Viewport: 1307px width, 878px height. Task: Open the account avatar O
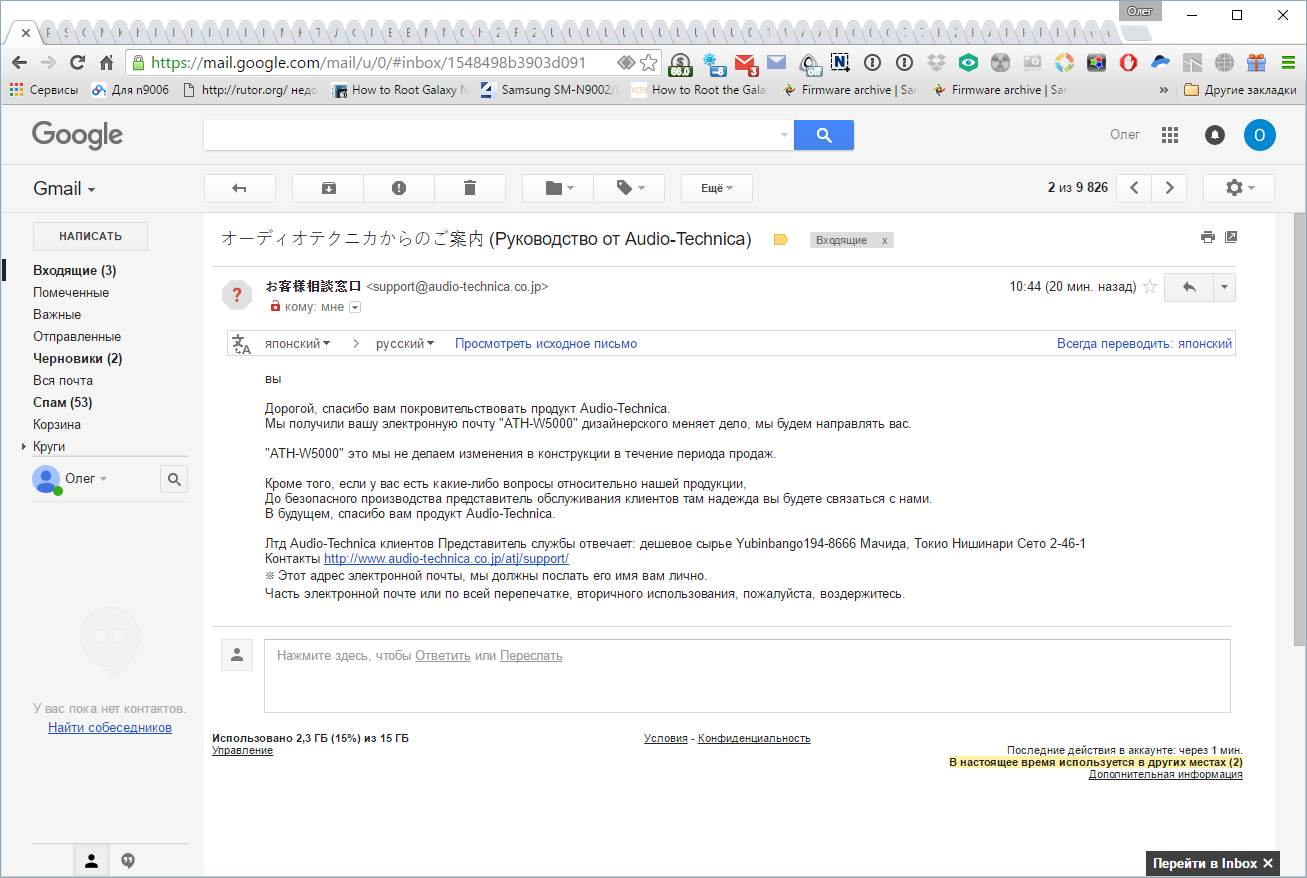click(x=1260, y=135)
